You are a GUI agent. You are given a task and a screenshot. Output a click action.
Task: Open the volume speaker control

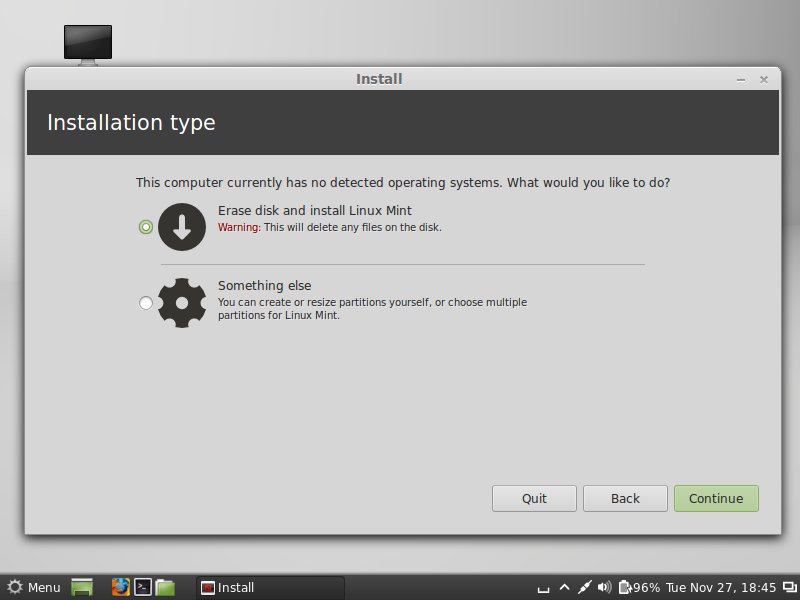point(604,588)
